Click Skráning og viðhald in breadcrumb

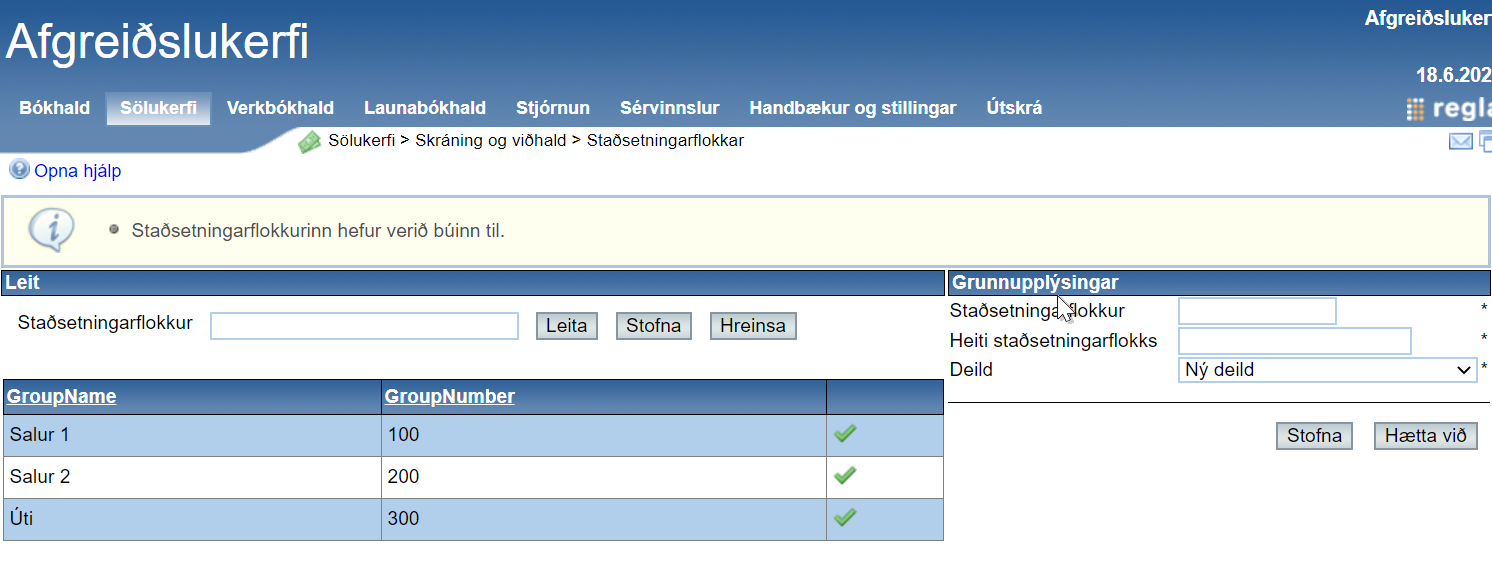point(491,140)
